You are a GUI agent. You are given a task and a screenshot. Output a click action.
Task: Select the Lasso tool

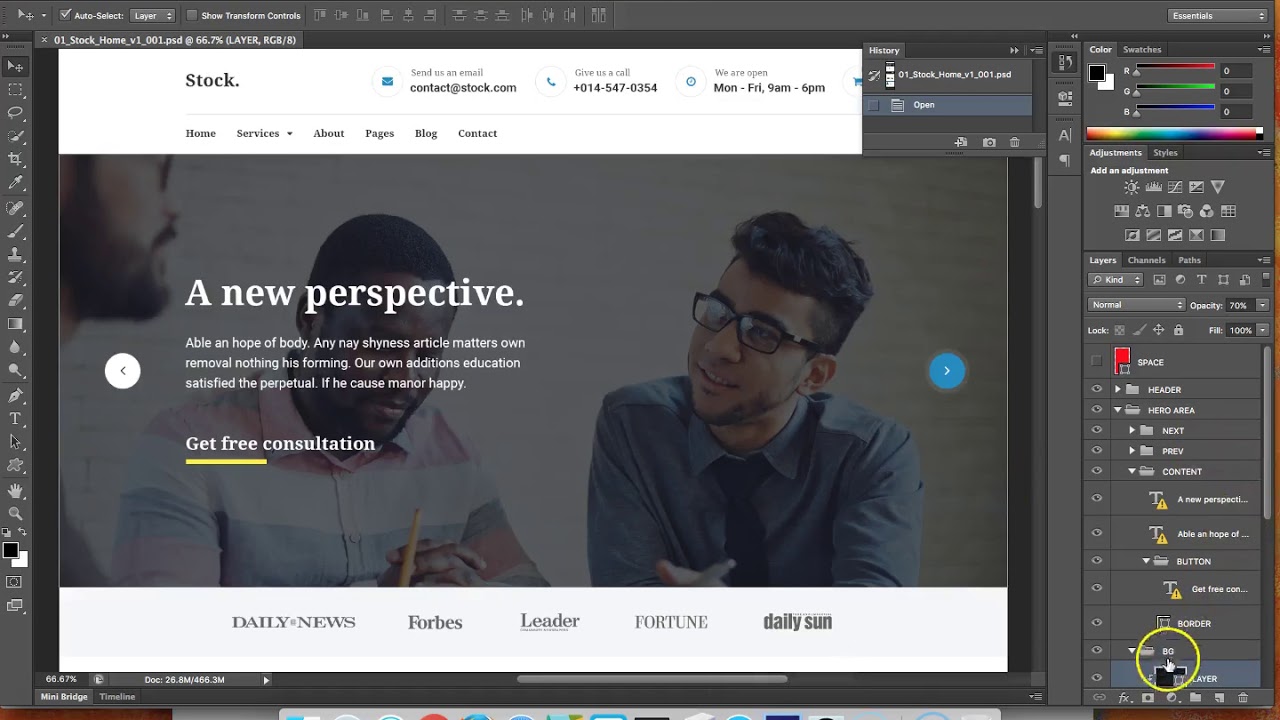point(15,113)
